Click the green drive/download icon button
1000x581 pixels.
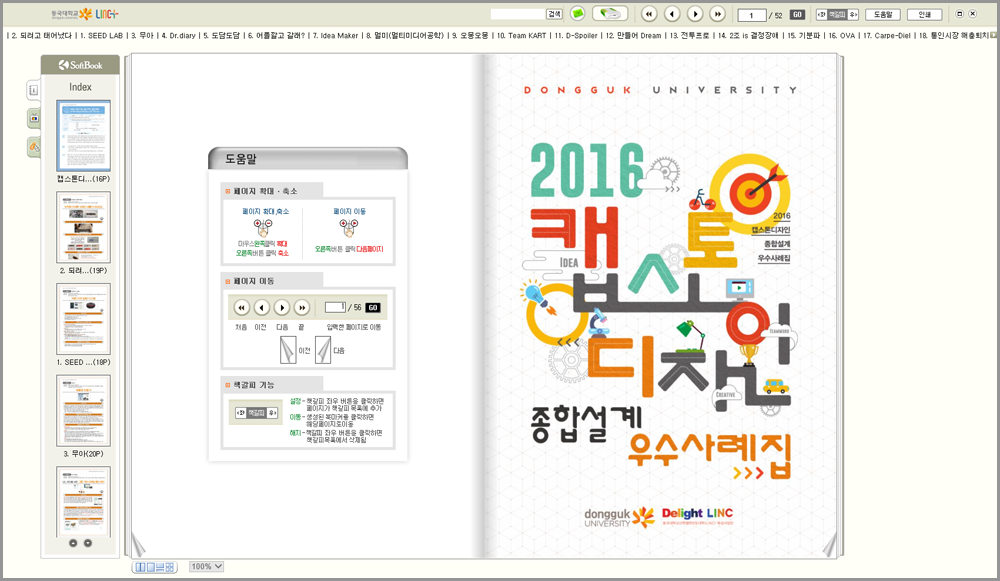coord(610,13)
